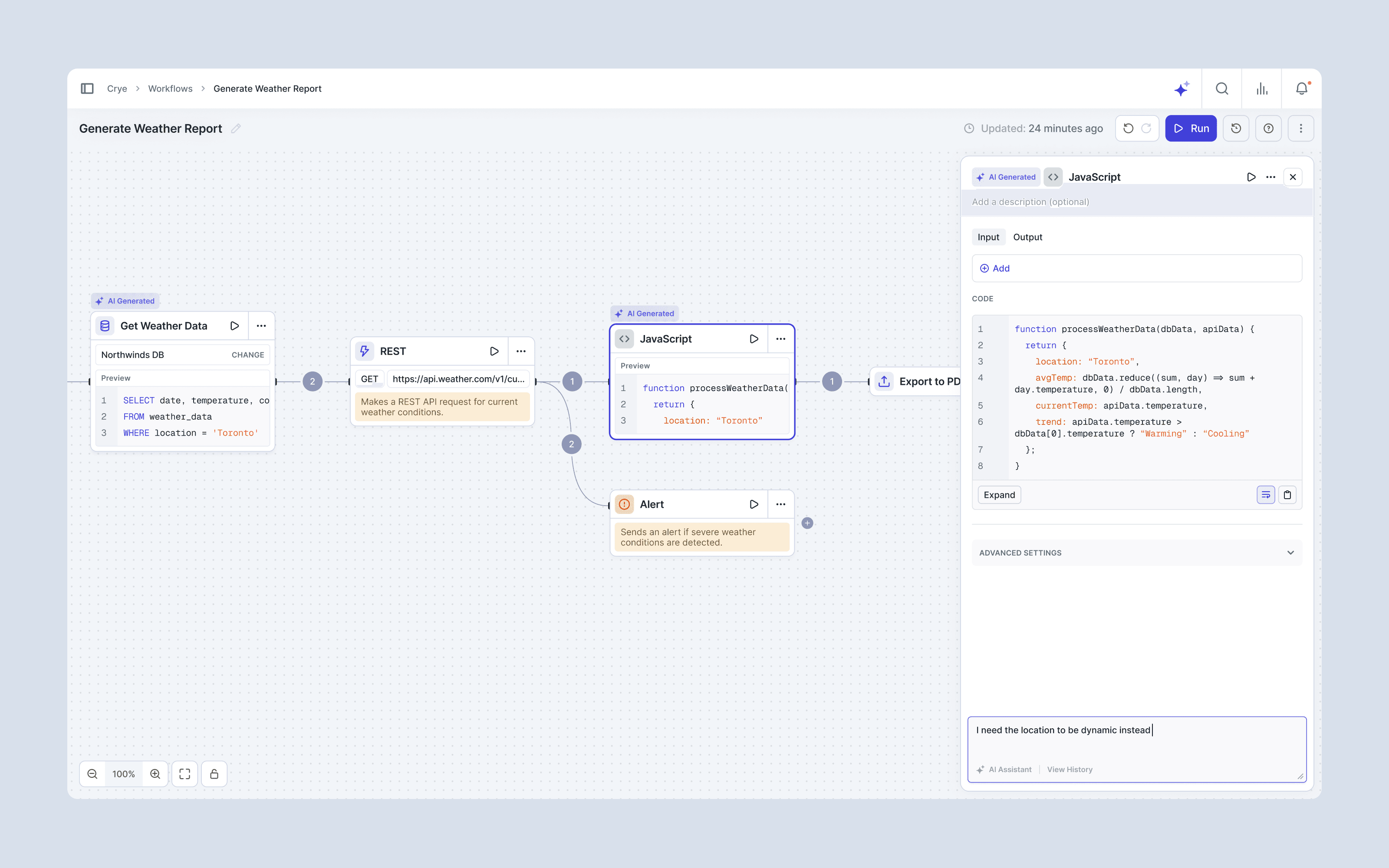The image size is (1389, 868).
Task: Toggle the canvas lock icon
Action: coord(214,774)
